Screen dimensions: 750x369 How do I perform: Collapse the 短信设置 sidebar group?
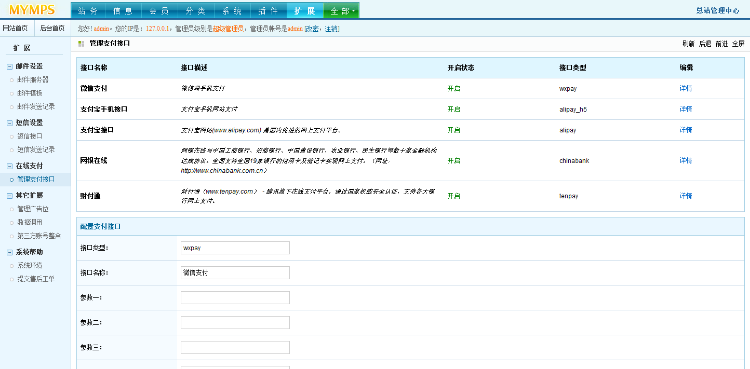(x=10, y=123)
